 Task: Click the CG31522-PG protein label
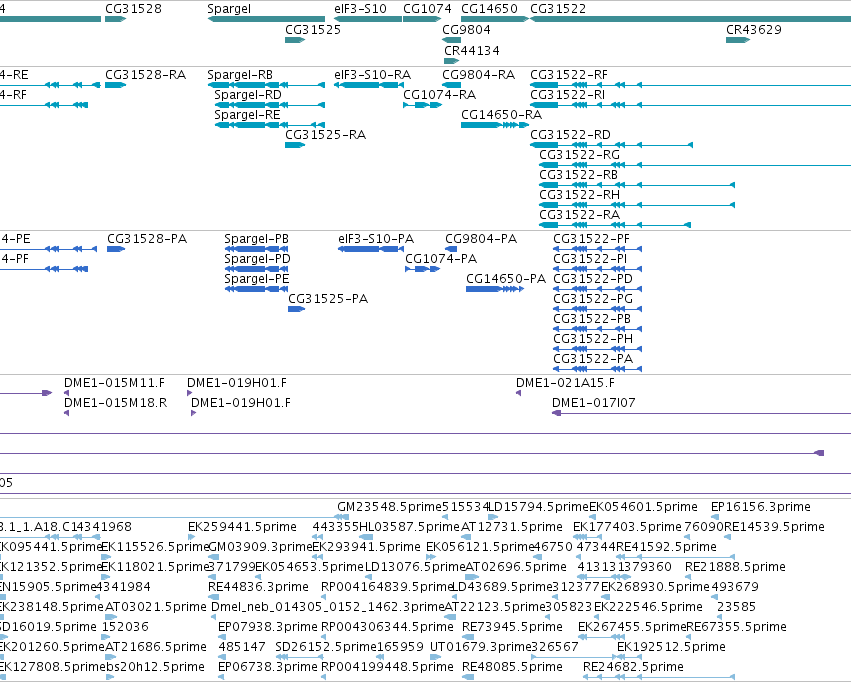[593, 299]
